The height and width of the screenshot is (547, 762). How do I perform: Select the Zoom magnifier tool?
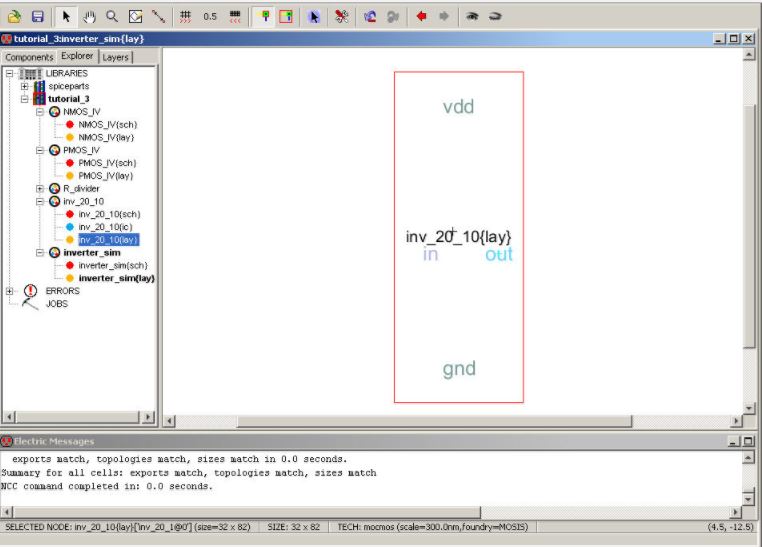[112, 16]
